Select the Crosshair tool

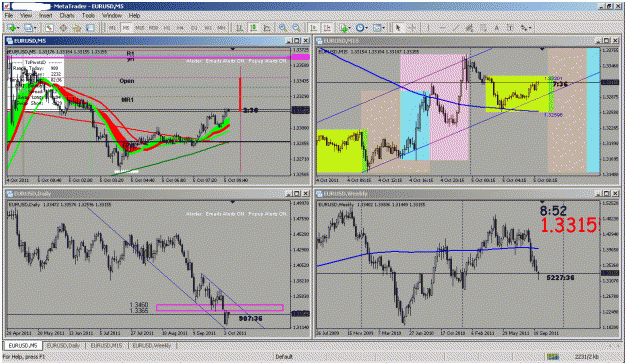pyautogui.click(x=412, y=27)
